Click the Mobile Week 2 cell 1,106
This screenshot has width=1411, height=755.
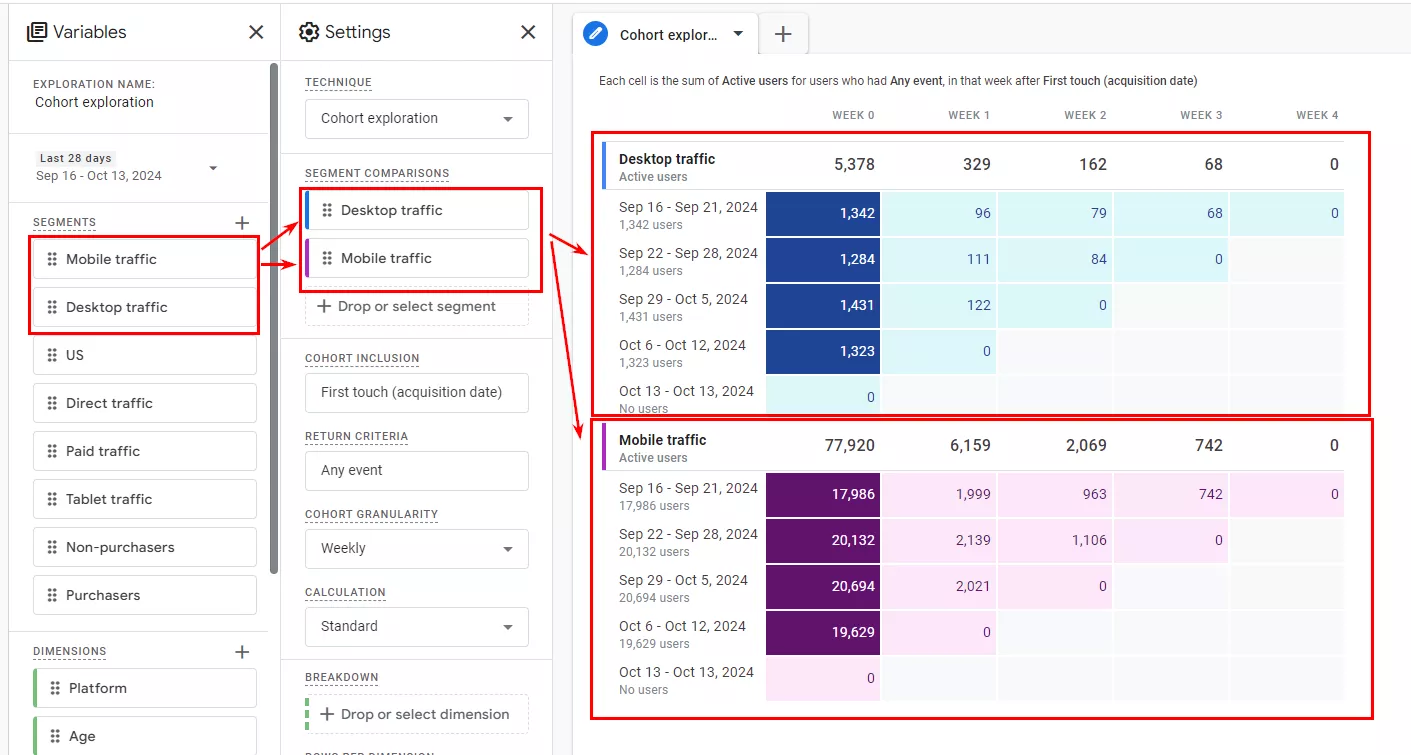1055,540
